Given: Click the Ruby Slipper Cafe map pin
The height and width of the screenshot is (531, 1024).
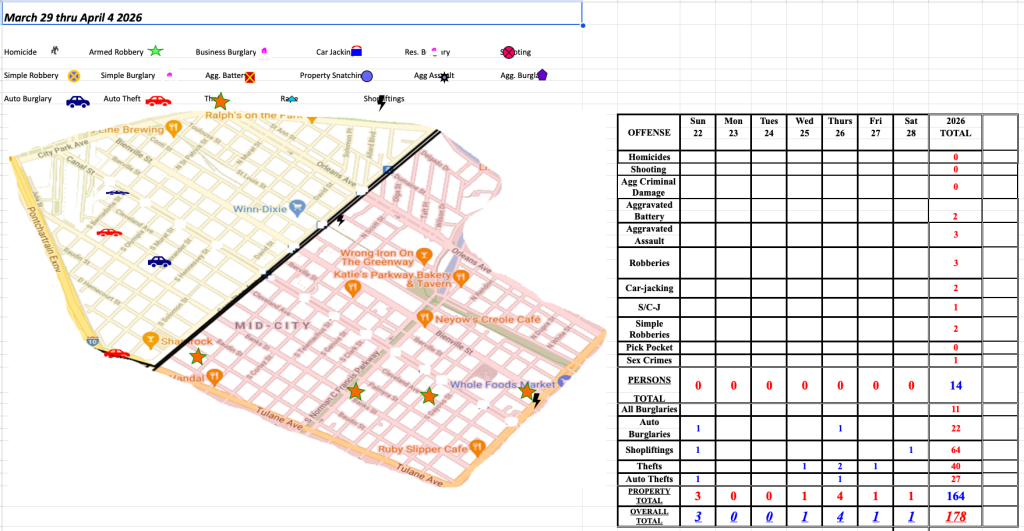Looking at the screenshot, I should (x=477, y=447).
